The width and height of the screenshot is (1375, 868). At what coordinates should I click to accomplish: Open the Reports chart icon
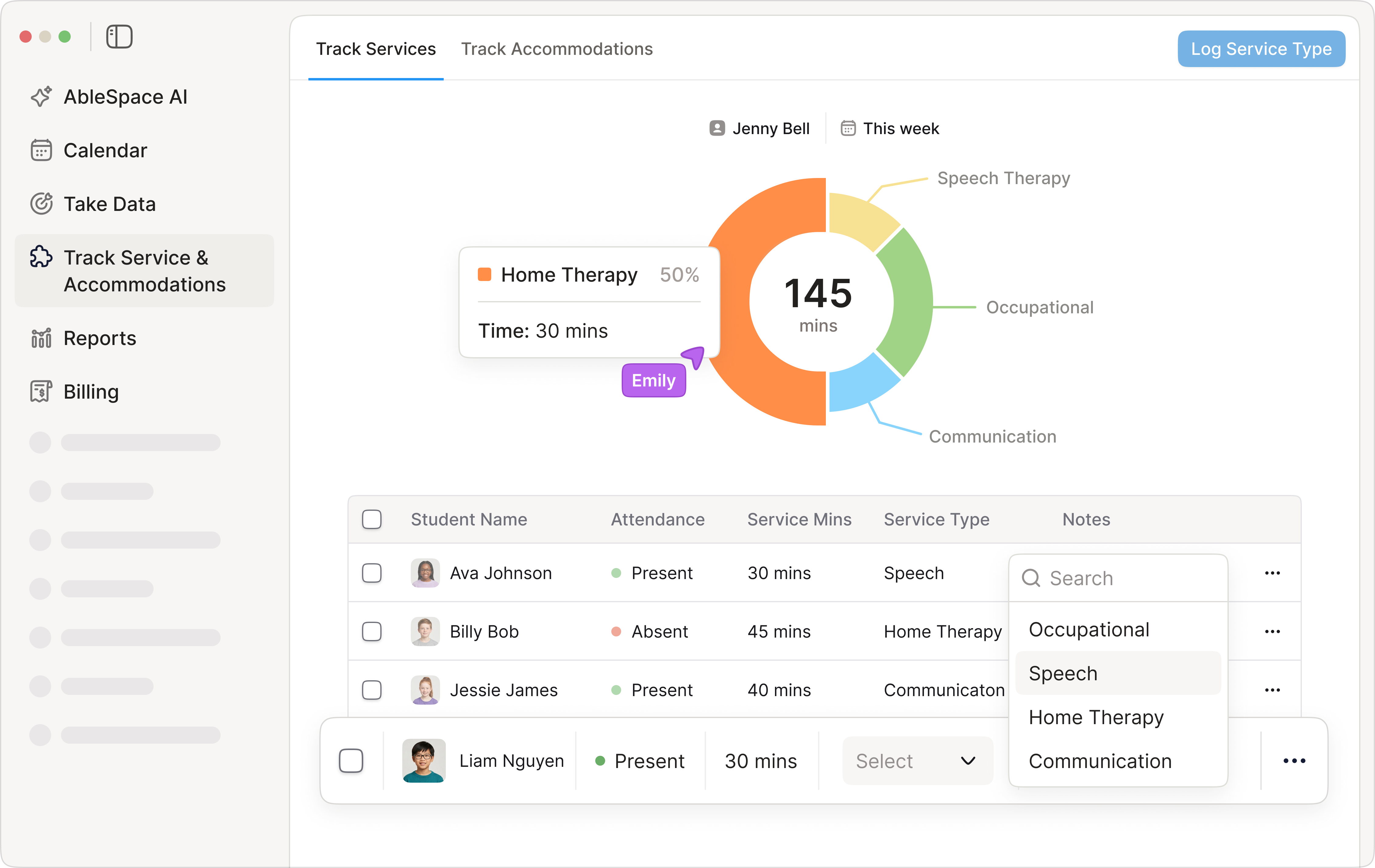point(41,338)
